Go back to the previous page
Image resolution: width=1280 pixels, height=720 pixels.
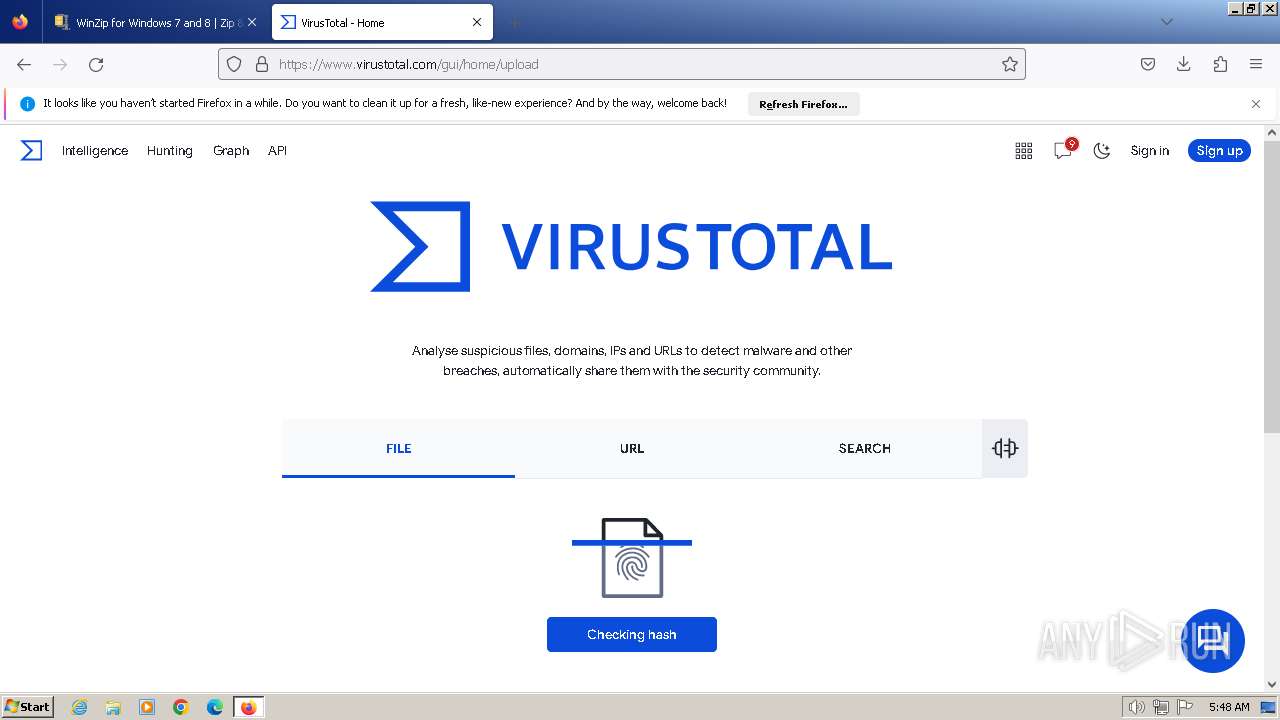click(24, 64)
